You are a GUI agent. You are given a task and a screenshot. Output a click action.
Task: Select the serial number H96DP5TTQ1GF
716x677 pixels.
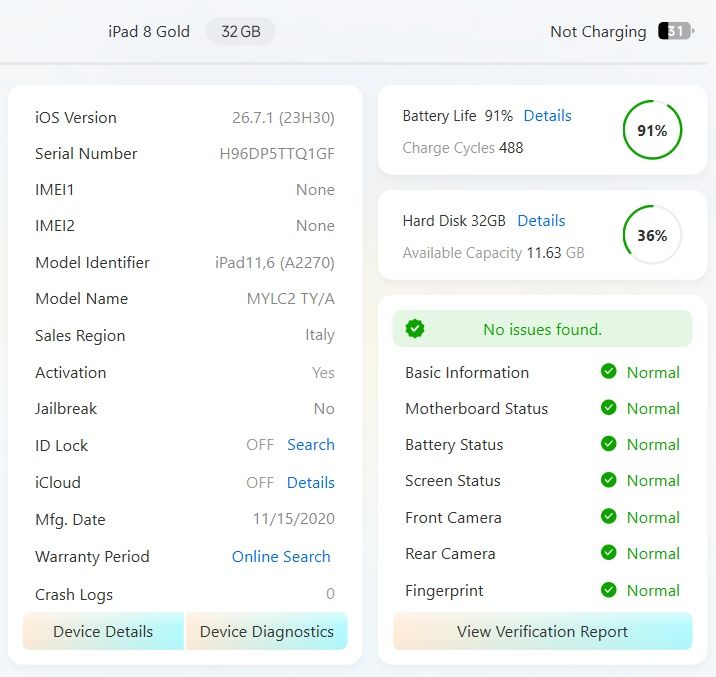pyautogui.click(x=277, y=154)
